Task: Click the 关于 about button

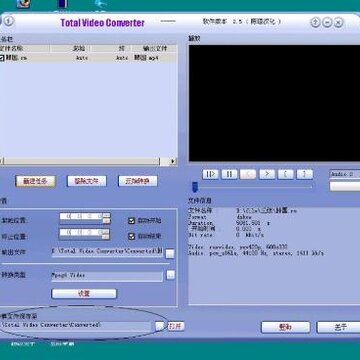Action: pyautogui.click(x=338, y=327)
